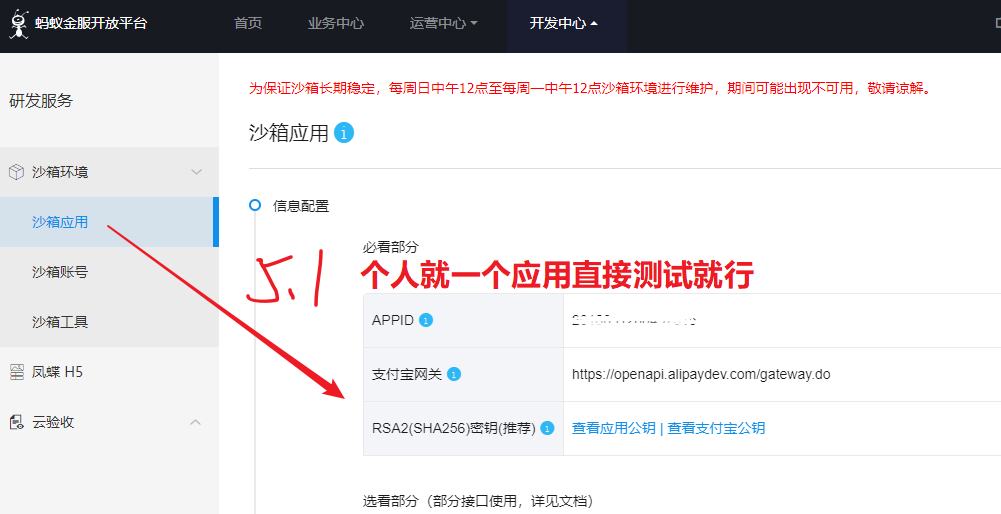Click the RSA2(SHA256)密钥(推荐) row label
This screenshot has width=1001, height=514.
coord(454,428)
